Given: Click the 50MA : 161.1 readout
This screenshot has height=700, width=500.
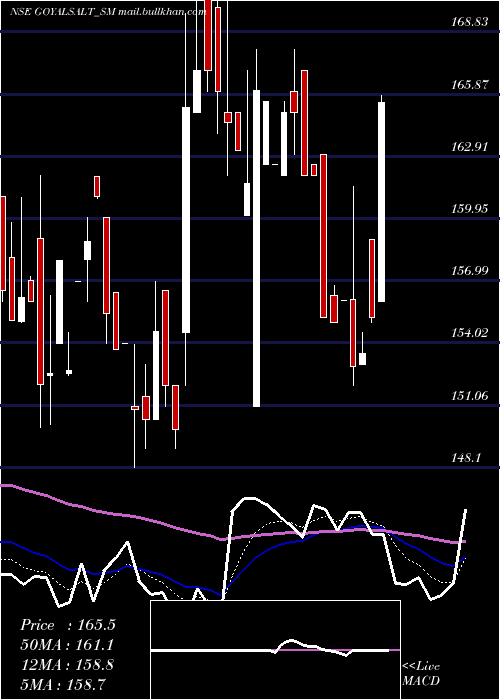Looking at the screenshot, I should (67, 645).
